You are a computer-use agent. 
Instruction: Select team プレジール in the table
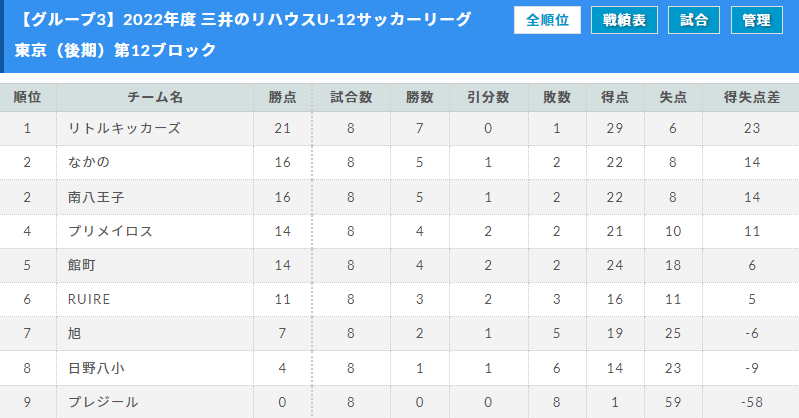coord(103,402)
